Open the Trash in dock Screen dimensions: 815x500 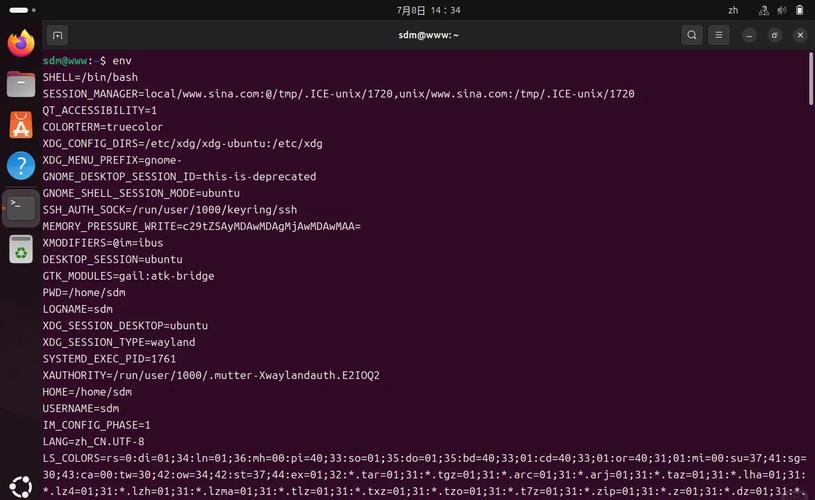click(21, 249)
